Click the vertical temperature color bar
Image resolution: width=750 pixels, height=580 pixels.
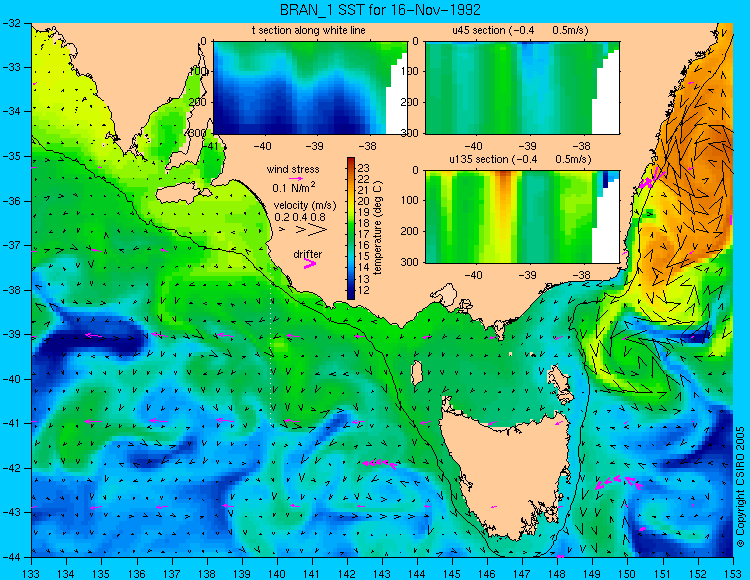[x=351, y=228]
